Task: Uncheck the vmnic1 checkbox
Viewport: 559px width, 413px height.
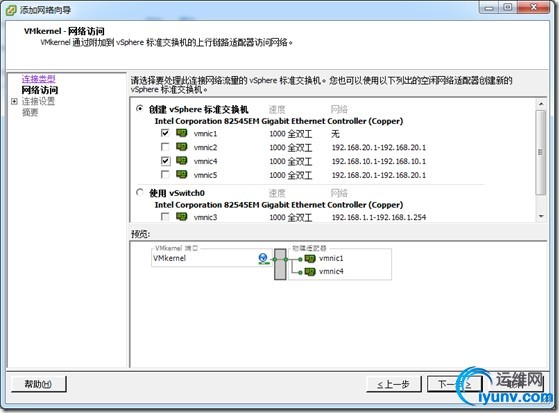Action: pos(165,133)
